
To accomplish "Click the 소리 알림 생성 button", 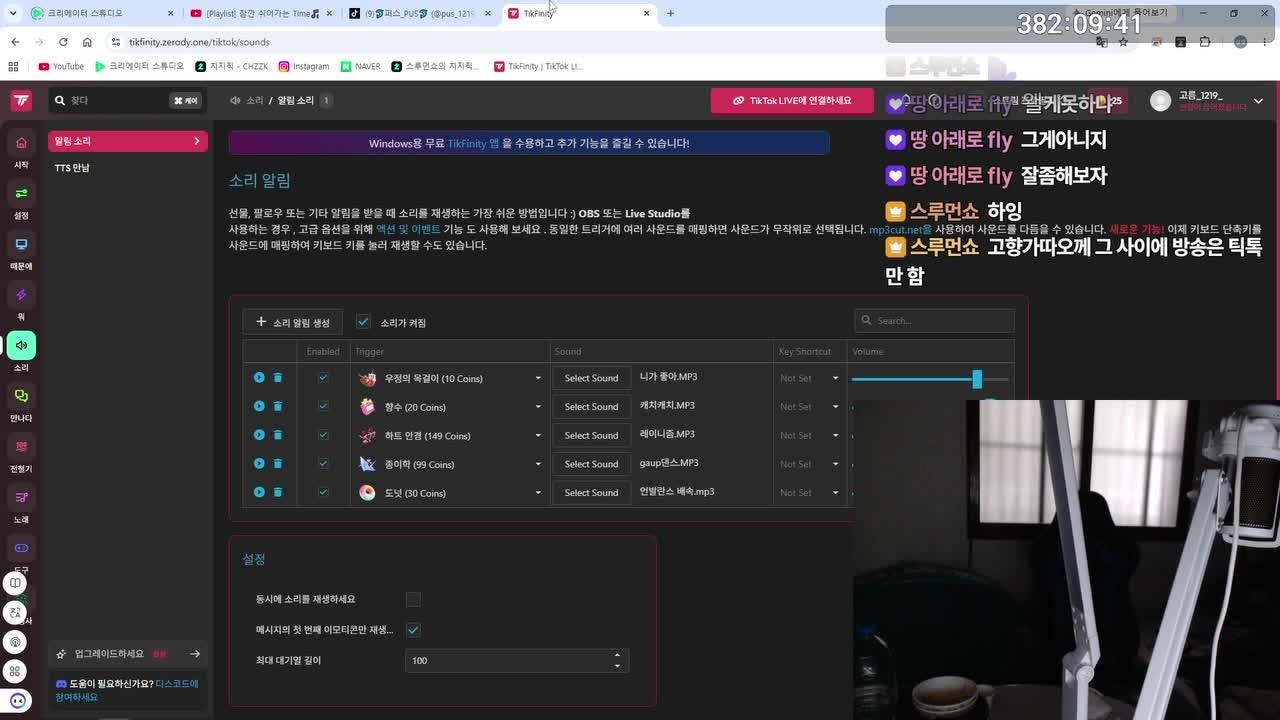I will click(293, 322).
